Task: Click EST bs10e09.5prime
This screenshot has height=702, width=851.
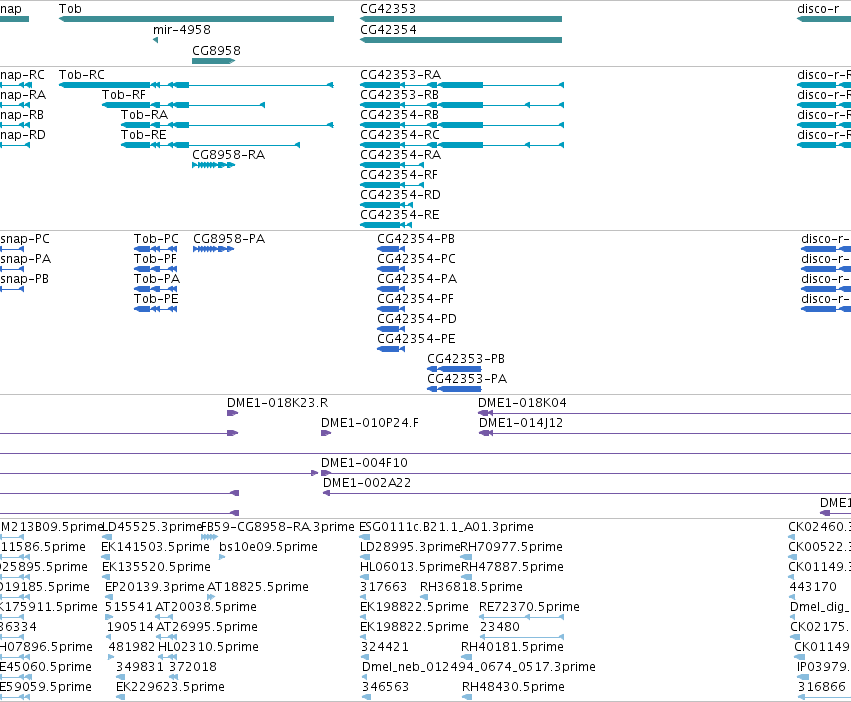Action: click(269, 548)
